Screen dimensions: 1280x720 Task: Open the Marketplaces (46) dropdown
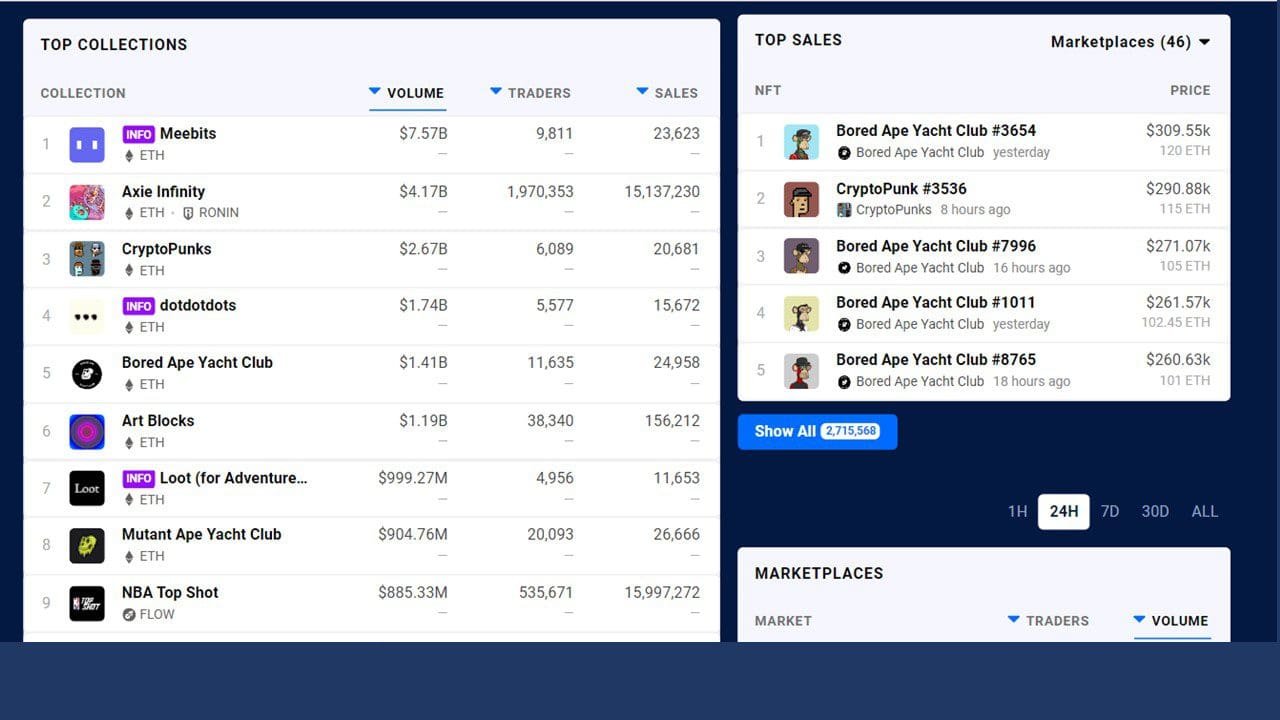click(1130, 42)
